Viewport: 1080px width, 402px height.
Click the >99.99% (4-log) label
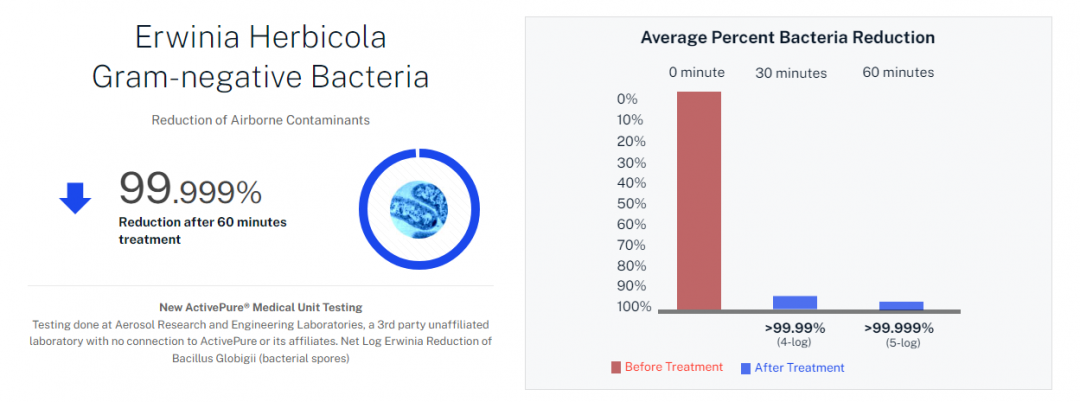click(795, 333)
